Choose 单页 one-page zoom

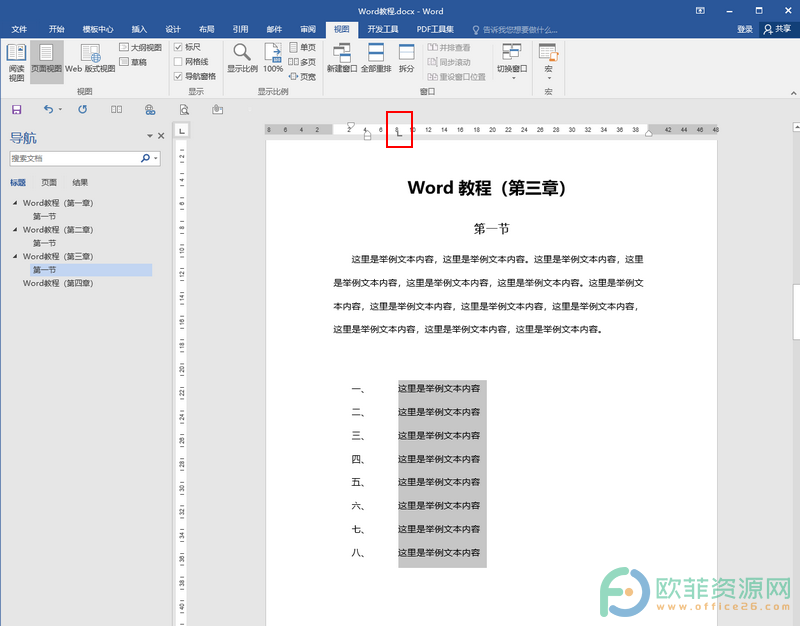click(x=303, y=47)
